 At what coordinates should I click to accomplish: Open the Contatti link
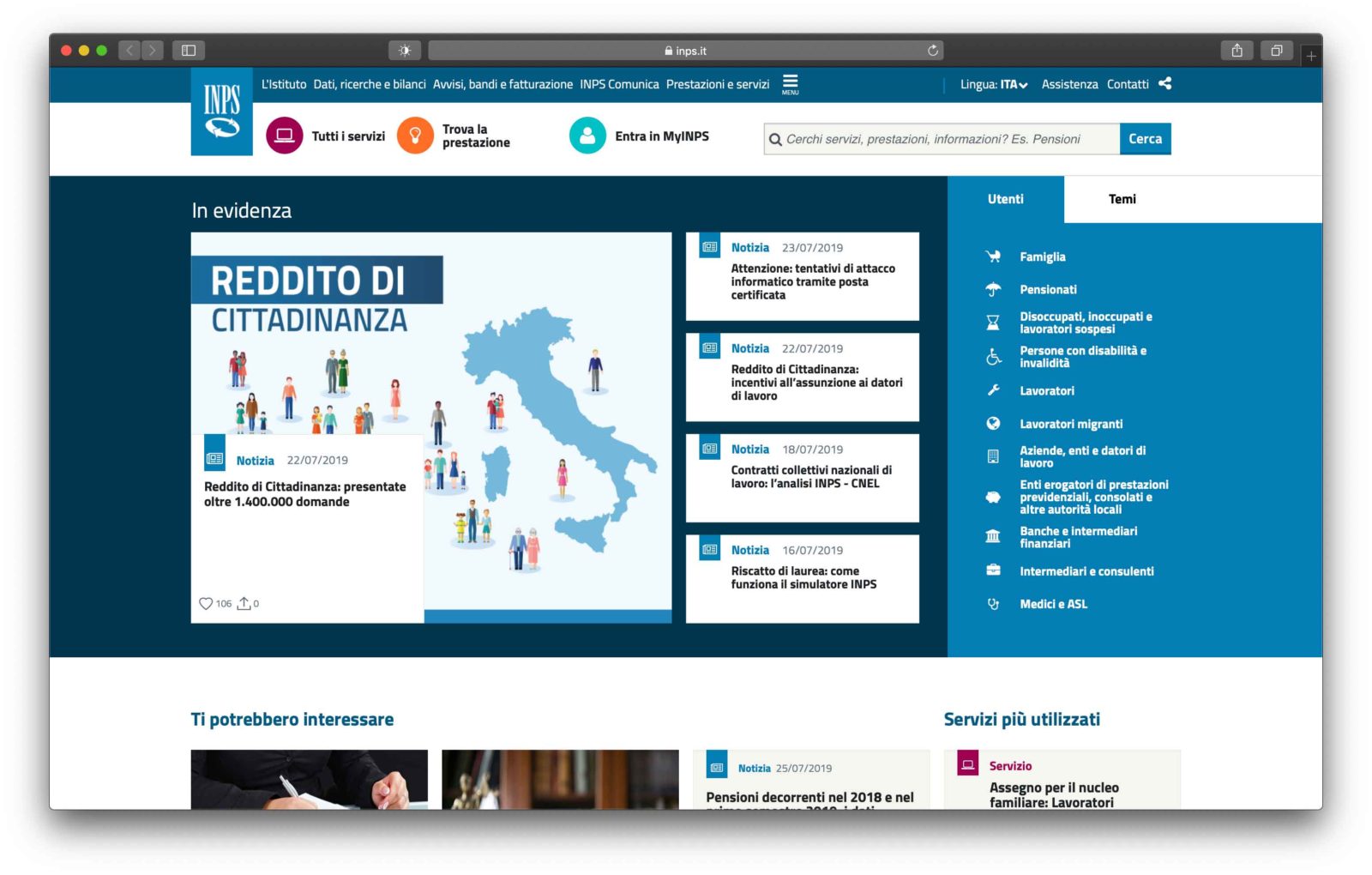coord(1128,84)
